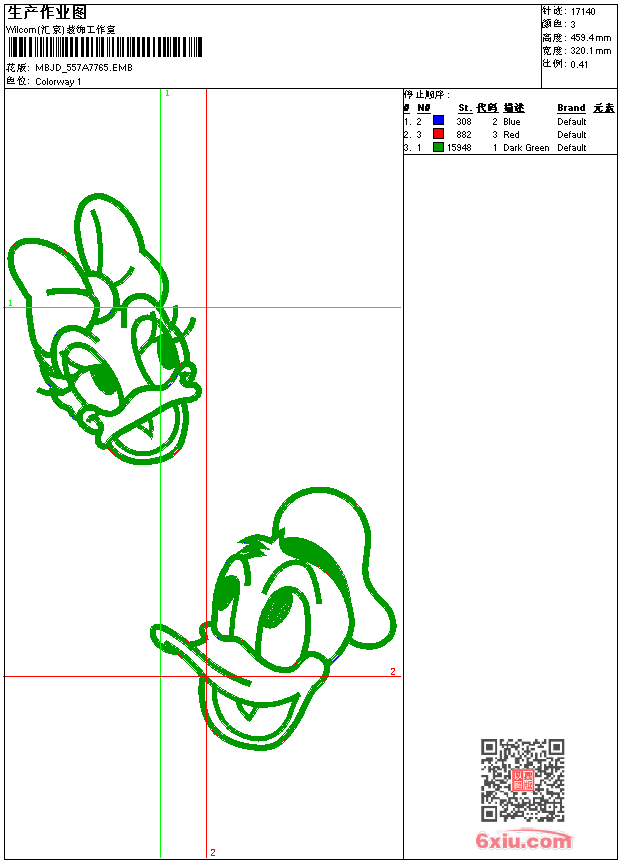
Task: Click the St. column header
Action: 465,108
